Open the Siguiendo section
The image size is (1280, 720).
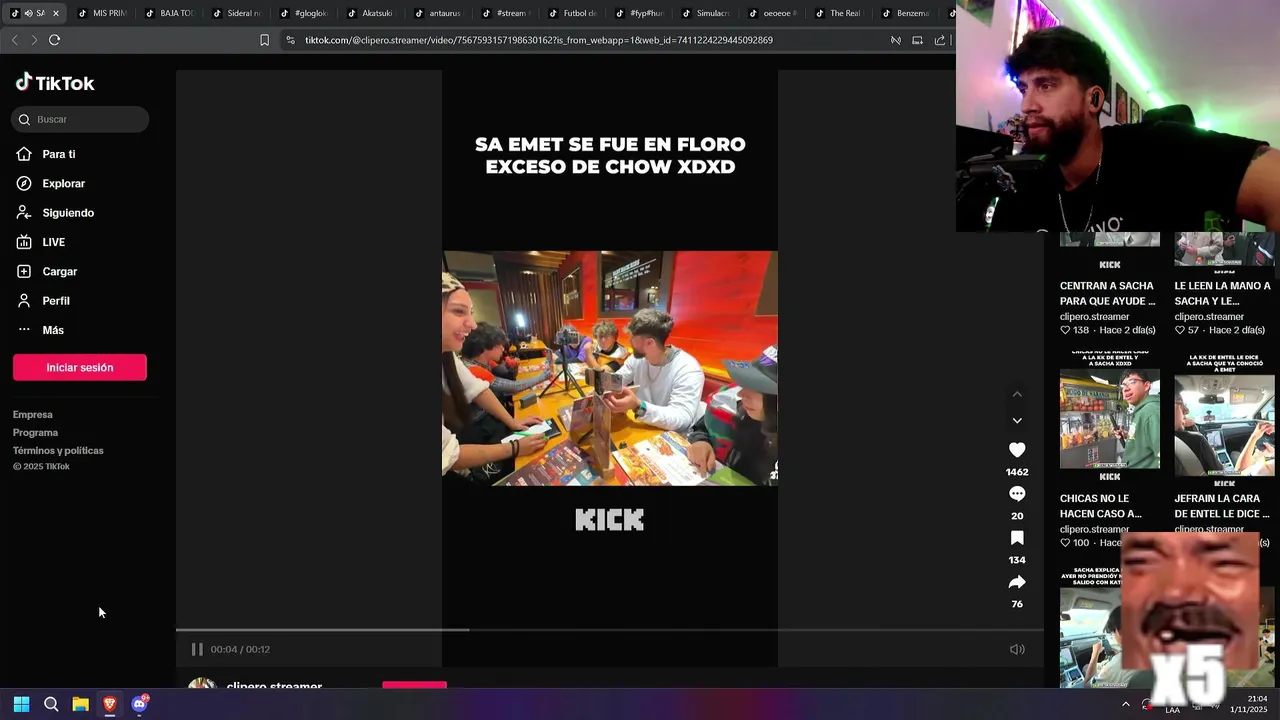point(68,212)
